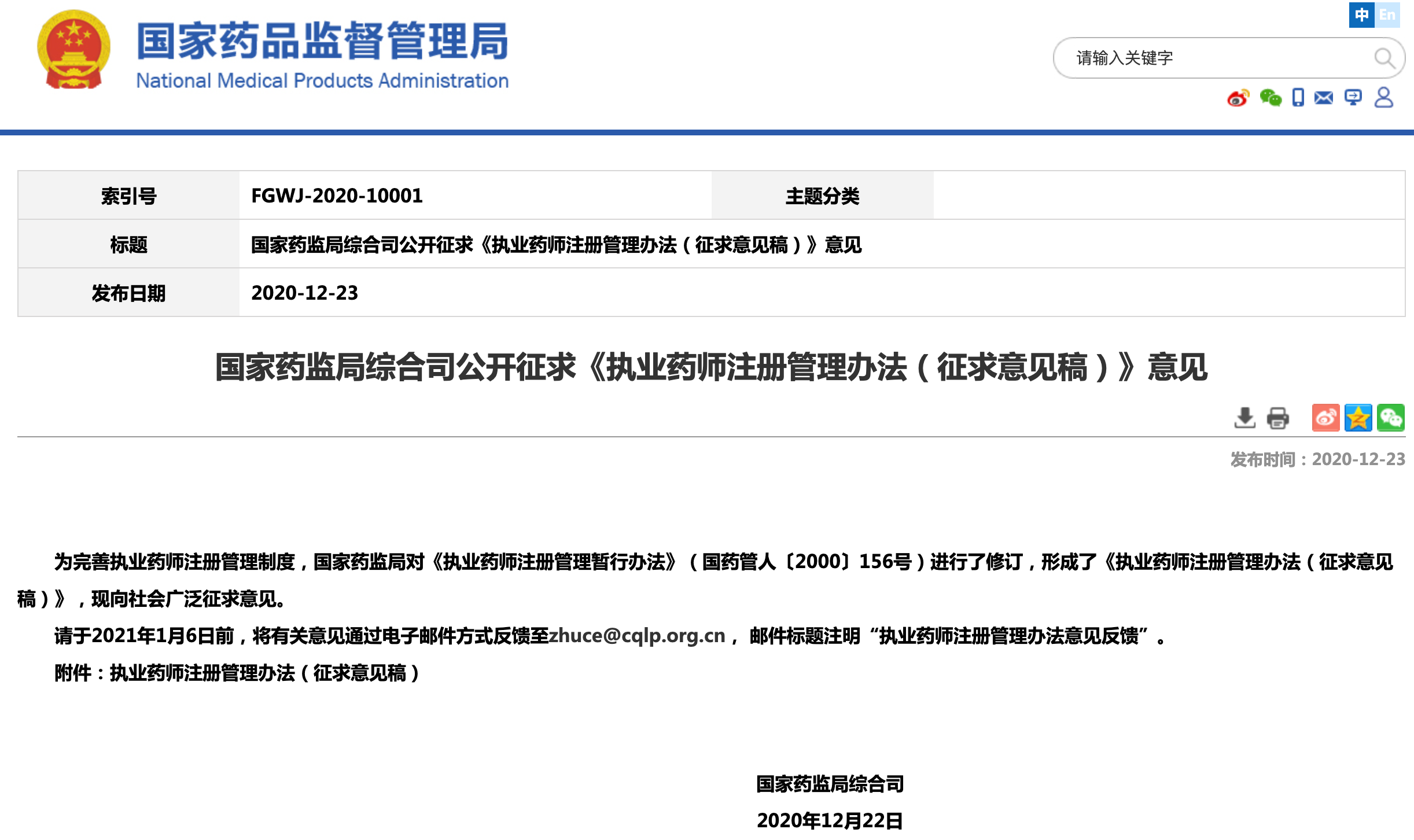This screenshot has width=1414, height=840.
Task: Select the Chinese 中 language toggle
Action: 1362,14
